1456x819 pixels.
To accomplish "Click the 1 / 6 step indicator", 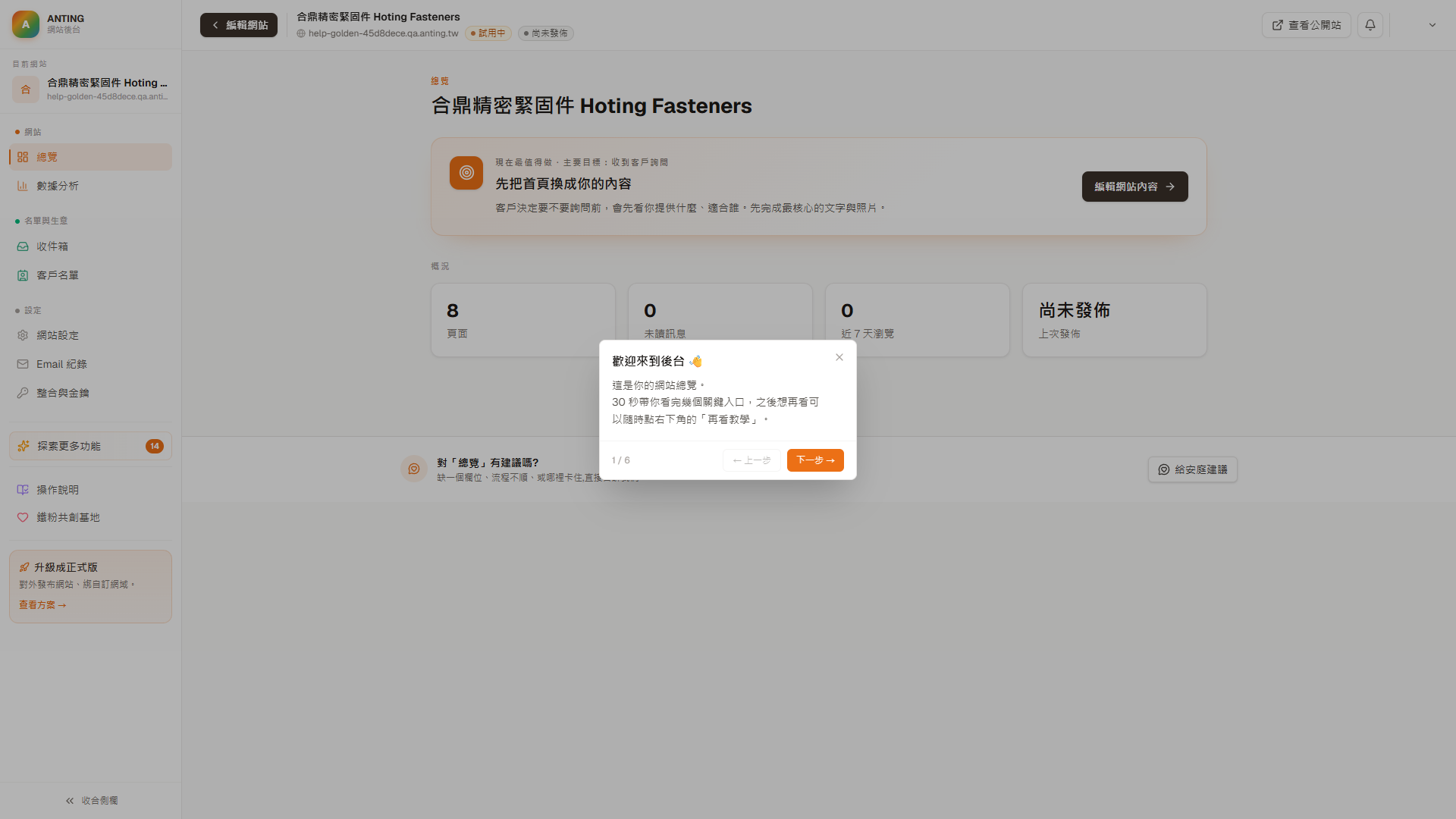I will pos(621,460).
